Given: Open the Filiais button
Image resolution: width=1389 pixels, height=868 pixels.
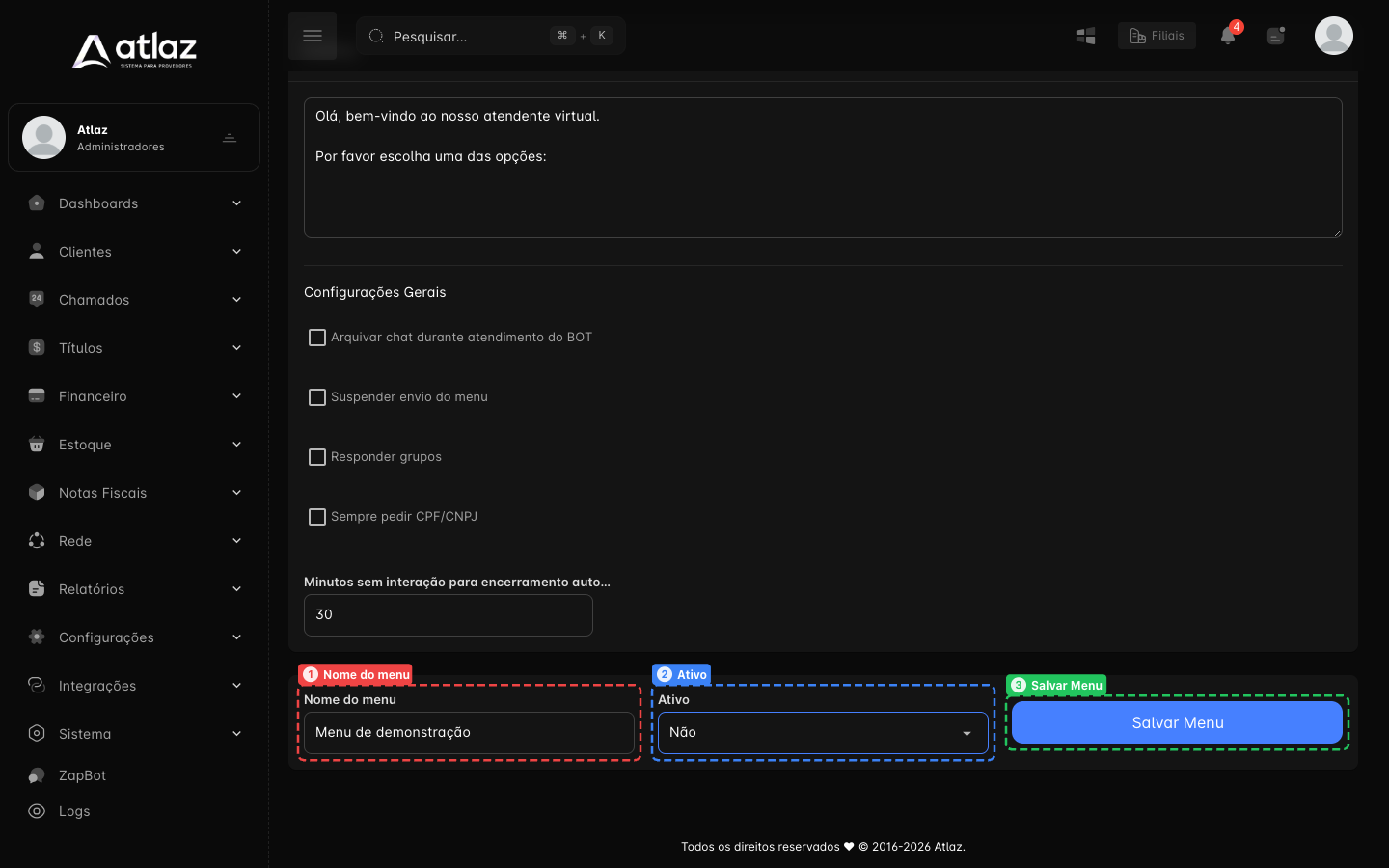Looking at the screenshot, I should pos(1157,36).
